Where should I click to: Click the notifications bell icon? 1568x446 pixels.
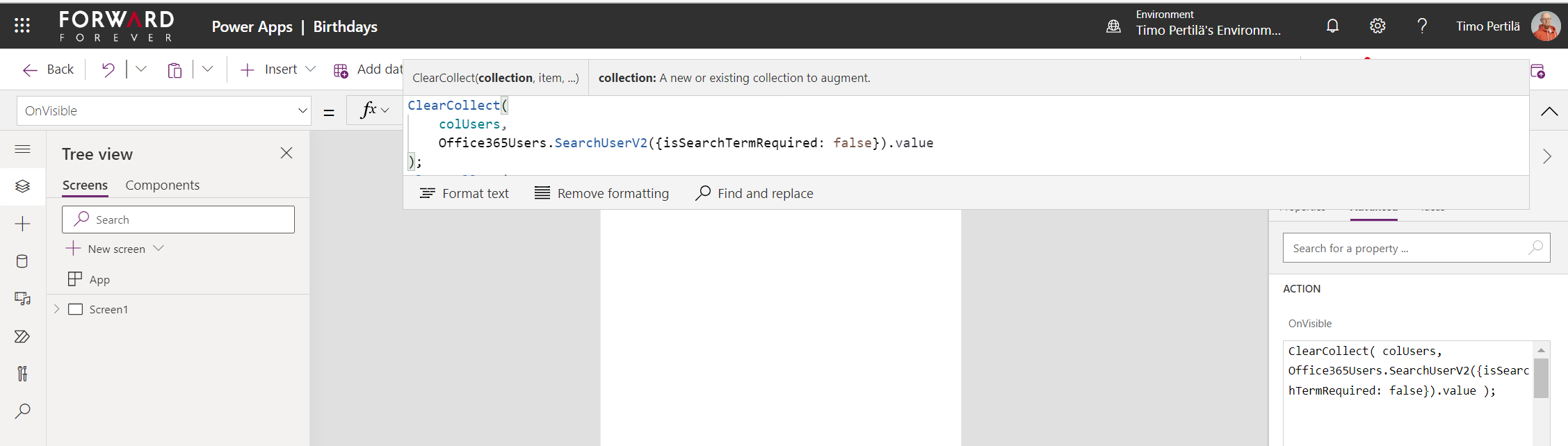[1332, 26]
